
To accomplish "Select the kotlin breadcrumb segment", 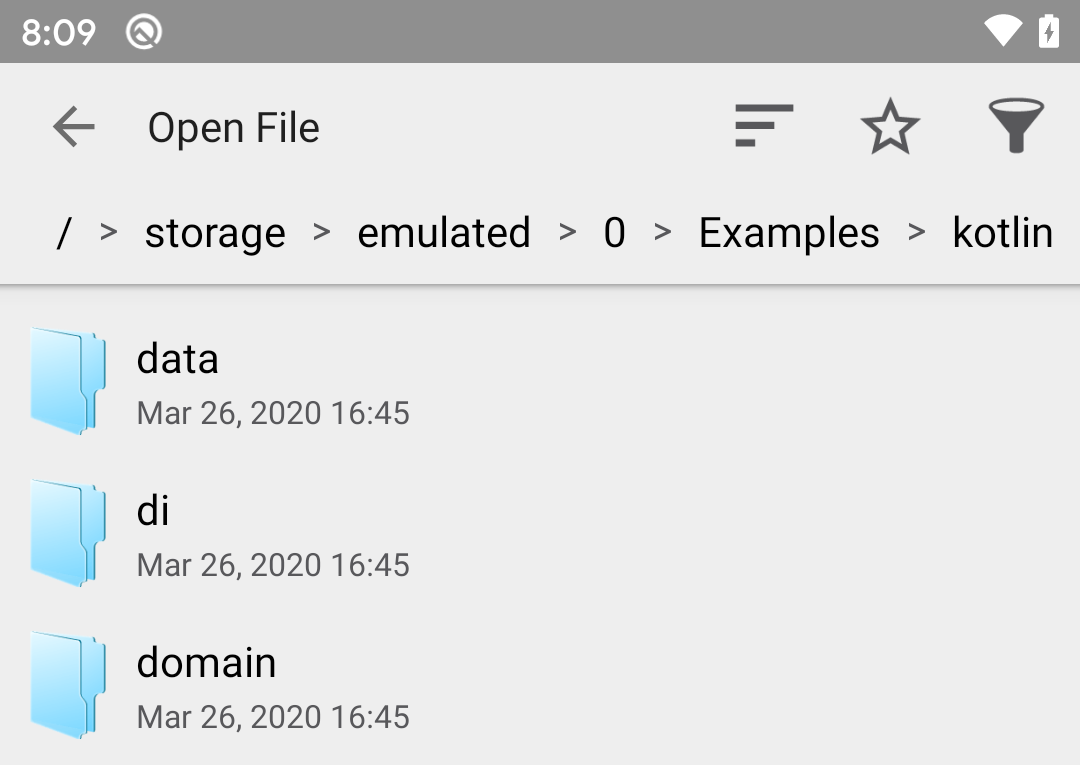I will click(x=1002, y=233).
